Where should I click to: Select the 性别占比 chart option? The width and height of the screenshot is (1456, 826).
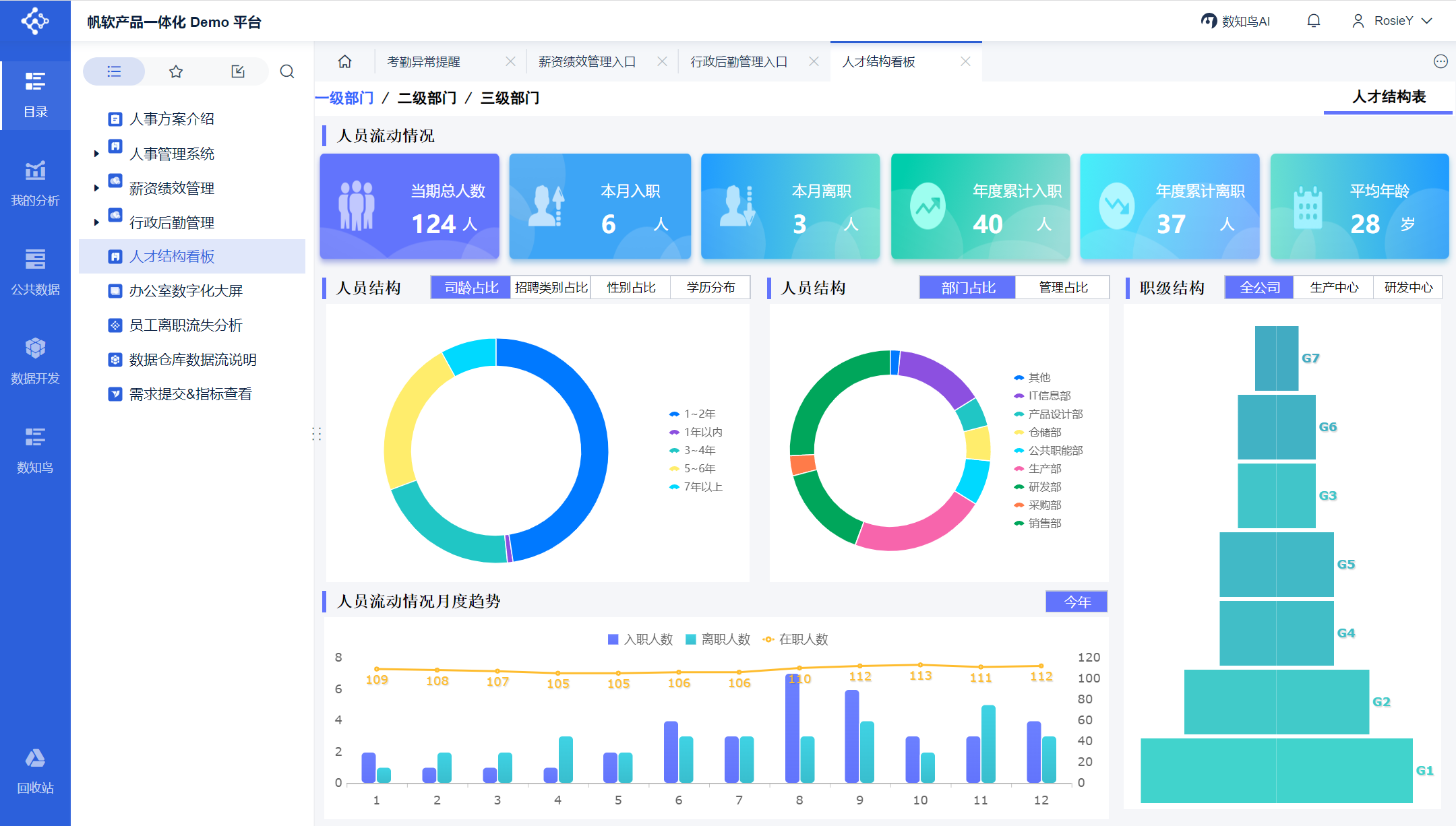coord(631,288)
